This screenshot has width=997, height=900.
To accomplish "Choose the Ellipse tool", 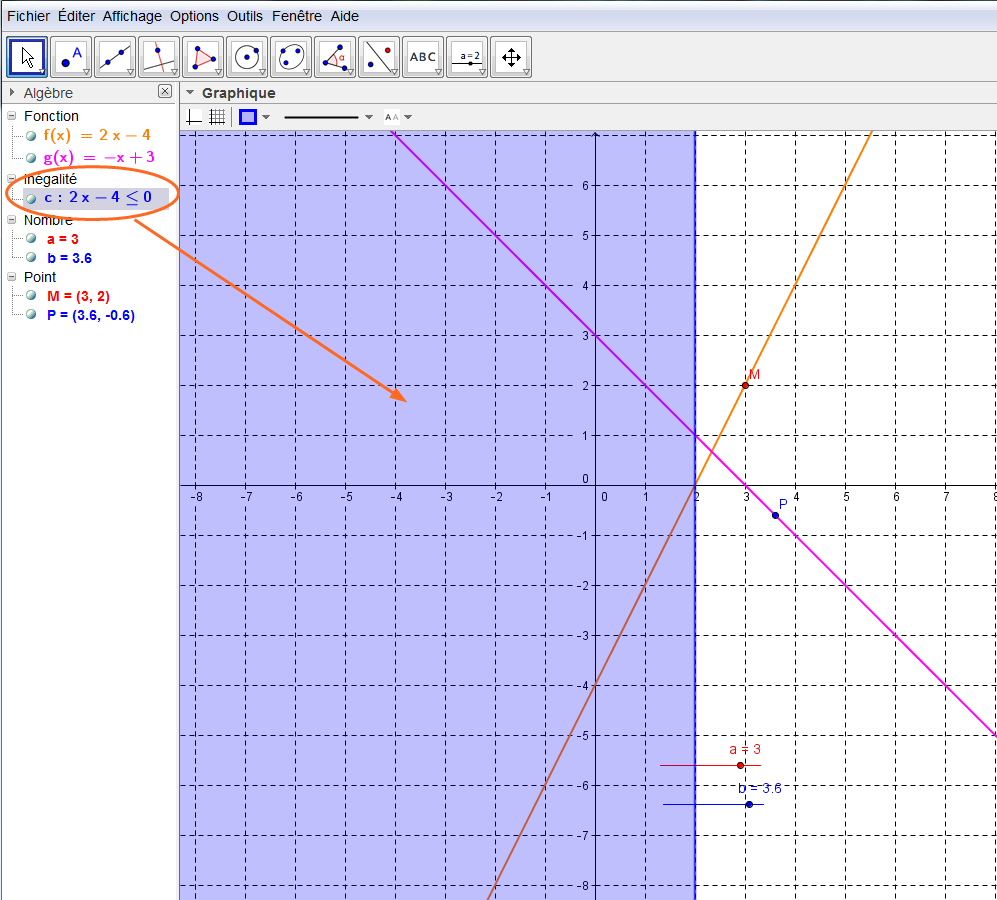I will point(291,57).
